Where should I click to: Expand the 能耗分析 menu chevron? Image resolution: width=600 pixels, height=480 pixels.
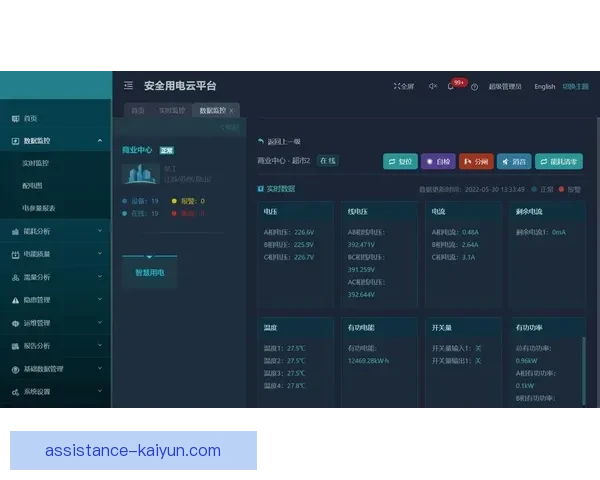[x=100, y=230]
